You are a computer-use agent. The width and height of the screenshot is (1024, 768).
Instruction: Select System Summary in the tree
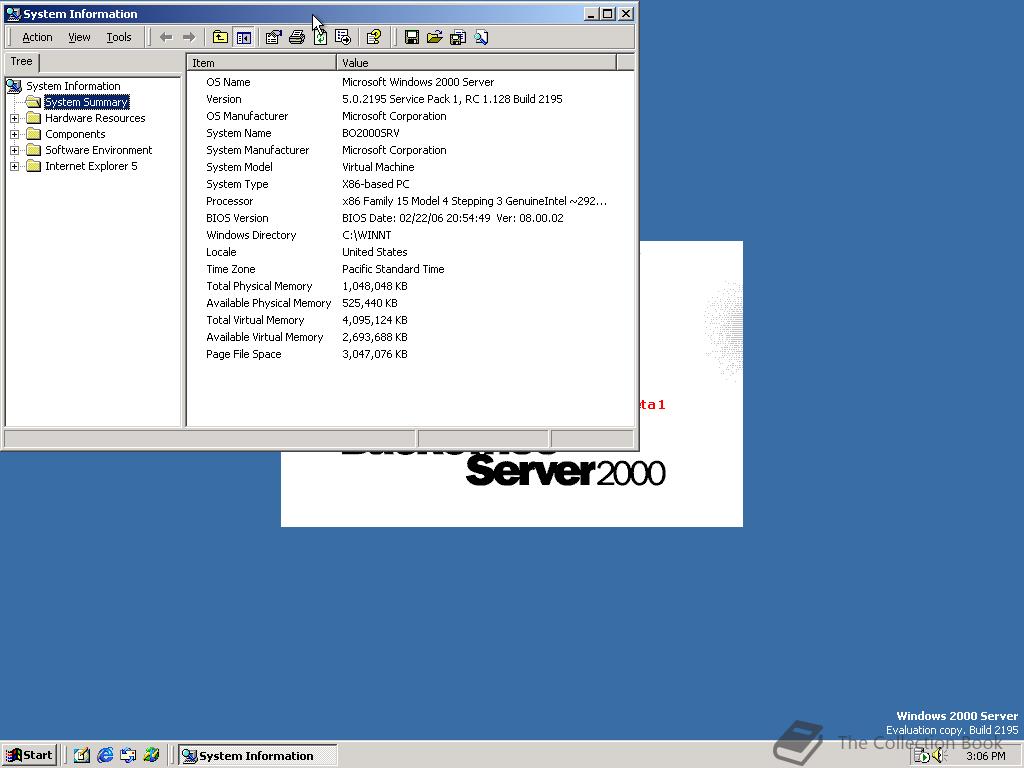pos(86,102)
